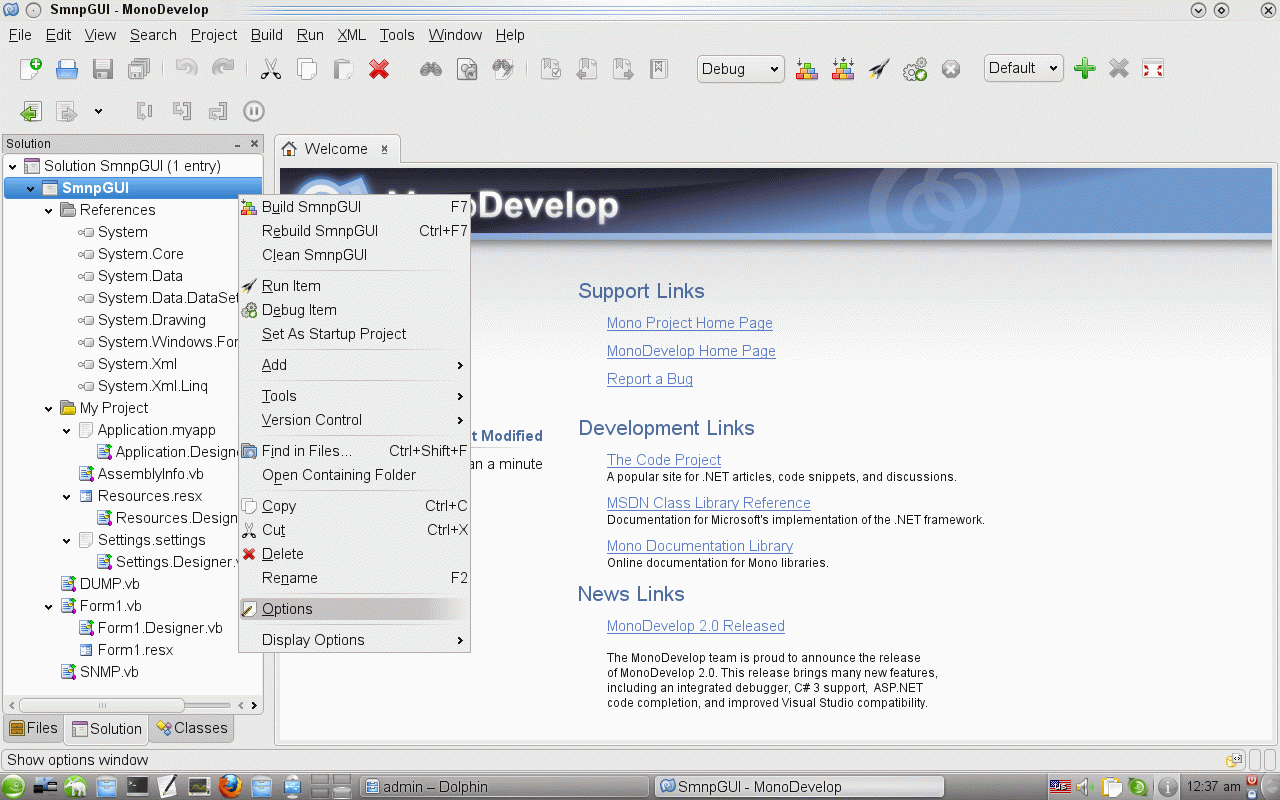Click the blue Open file toolbar icon
The image size is (1280, 800).
67,69
